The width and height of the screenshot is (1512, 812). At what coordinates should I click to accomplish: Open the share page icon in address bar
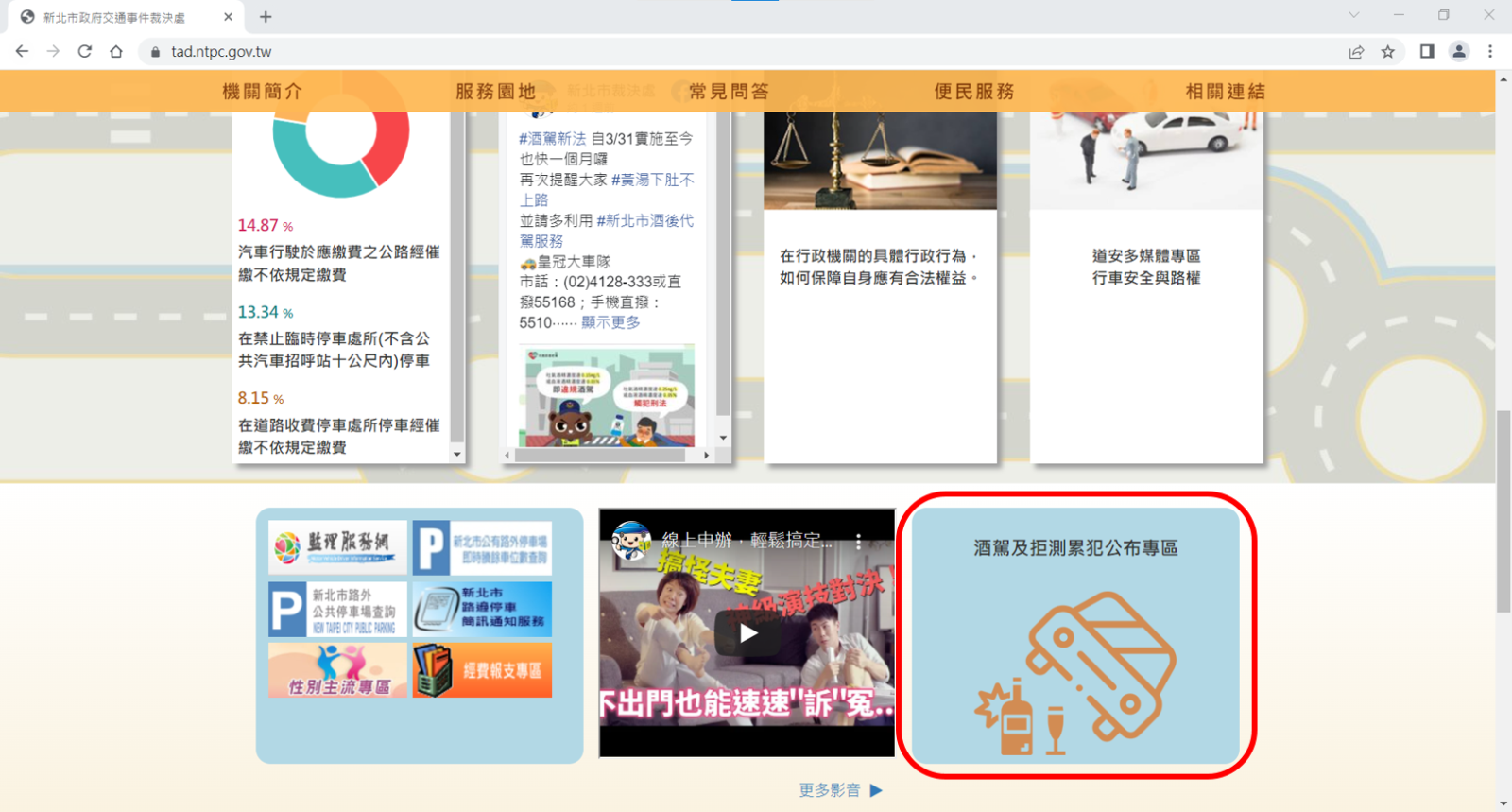1356,51
